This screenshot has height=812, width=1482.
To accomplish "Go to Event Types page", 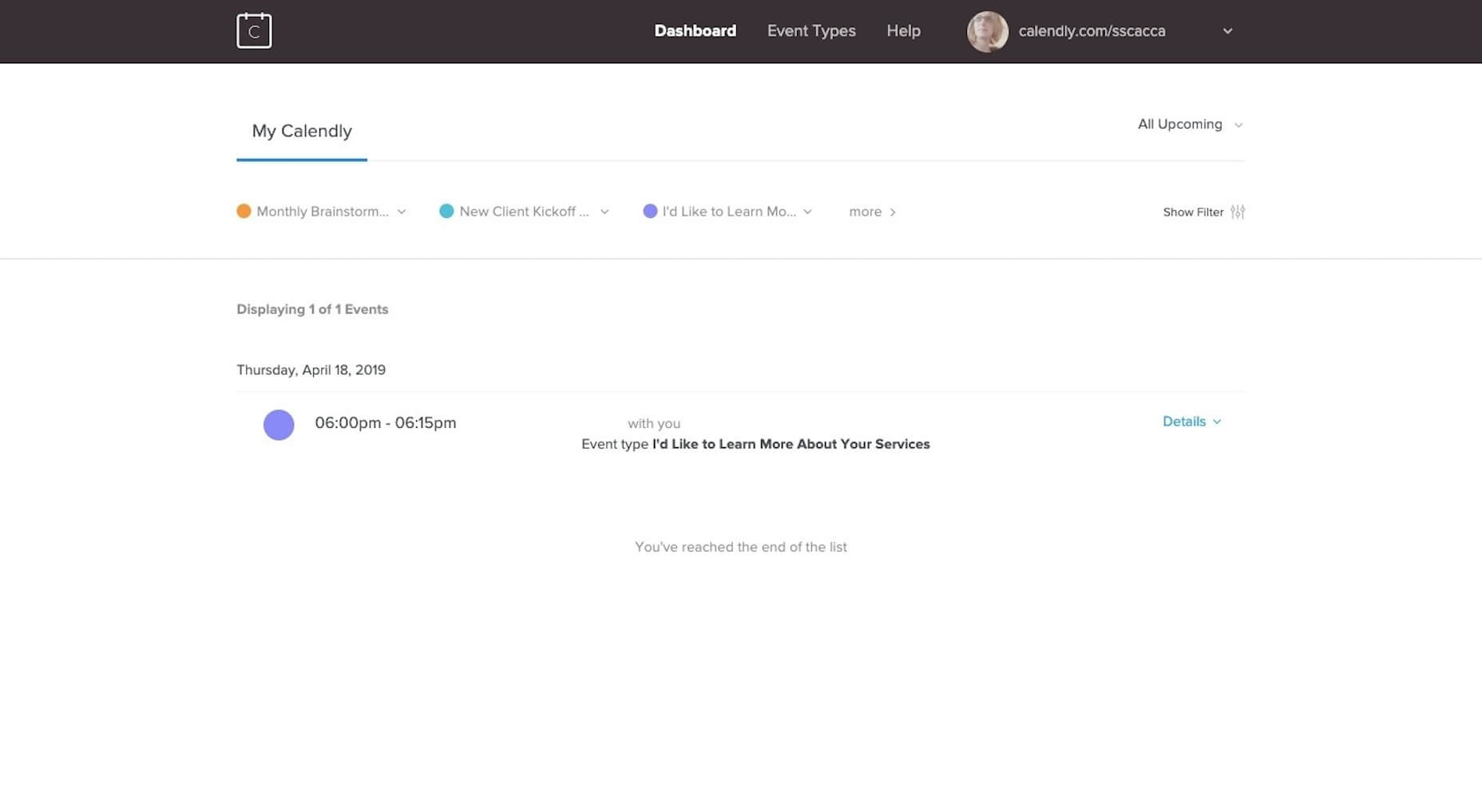I will [811, 31].
